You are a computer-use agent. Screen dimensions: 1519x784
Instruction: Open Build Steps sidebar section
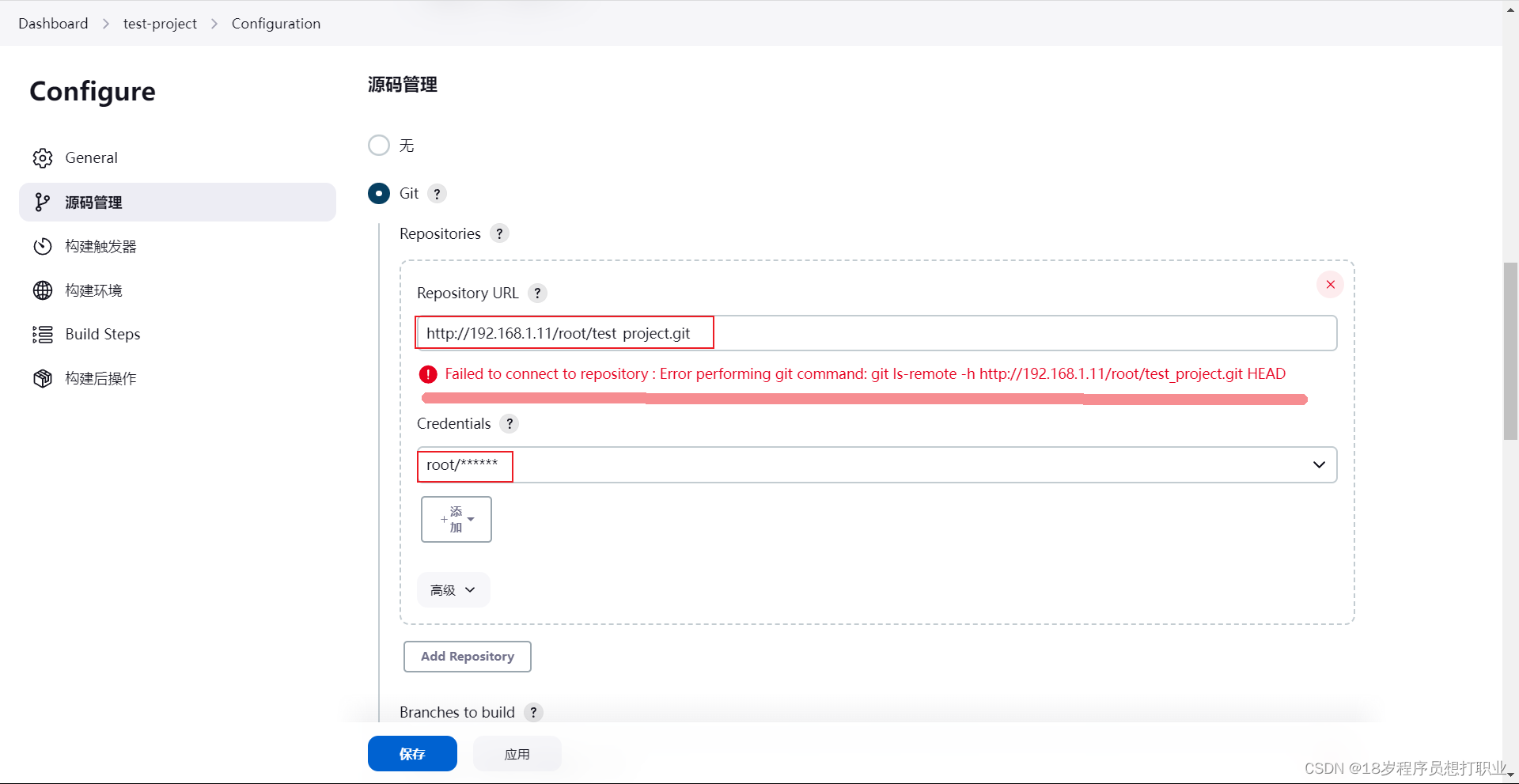[x=177, y=334]
